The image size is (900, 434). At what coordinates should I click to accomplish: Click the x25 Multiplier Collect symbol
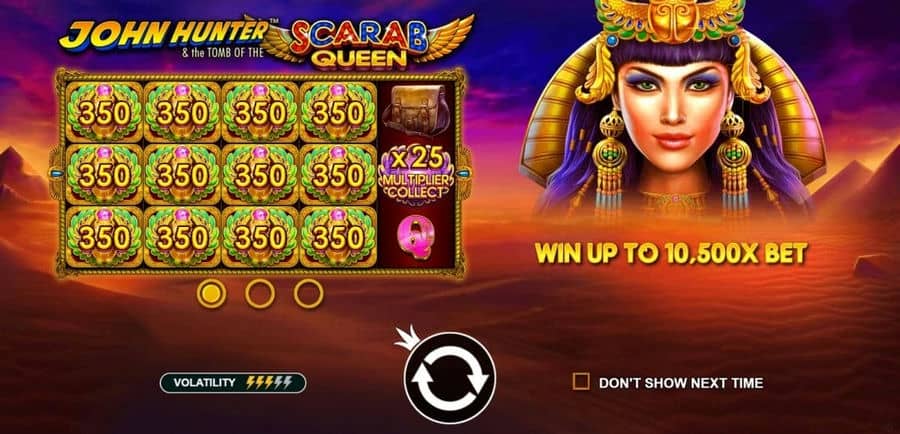pos(416,173)
